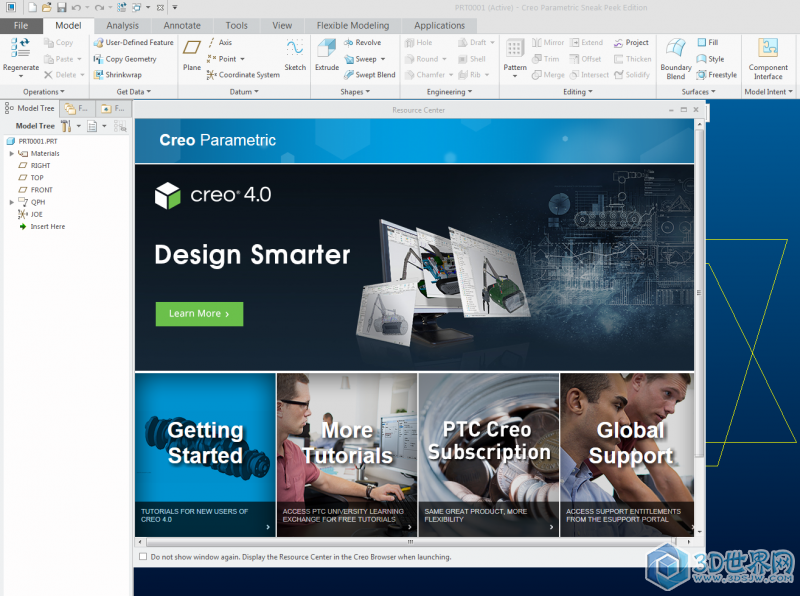
Task: Insert a User-Defined Feature
Action: (x=134, y=42)
